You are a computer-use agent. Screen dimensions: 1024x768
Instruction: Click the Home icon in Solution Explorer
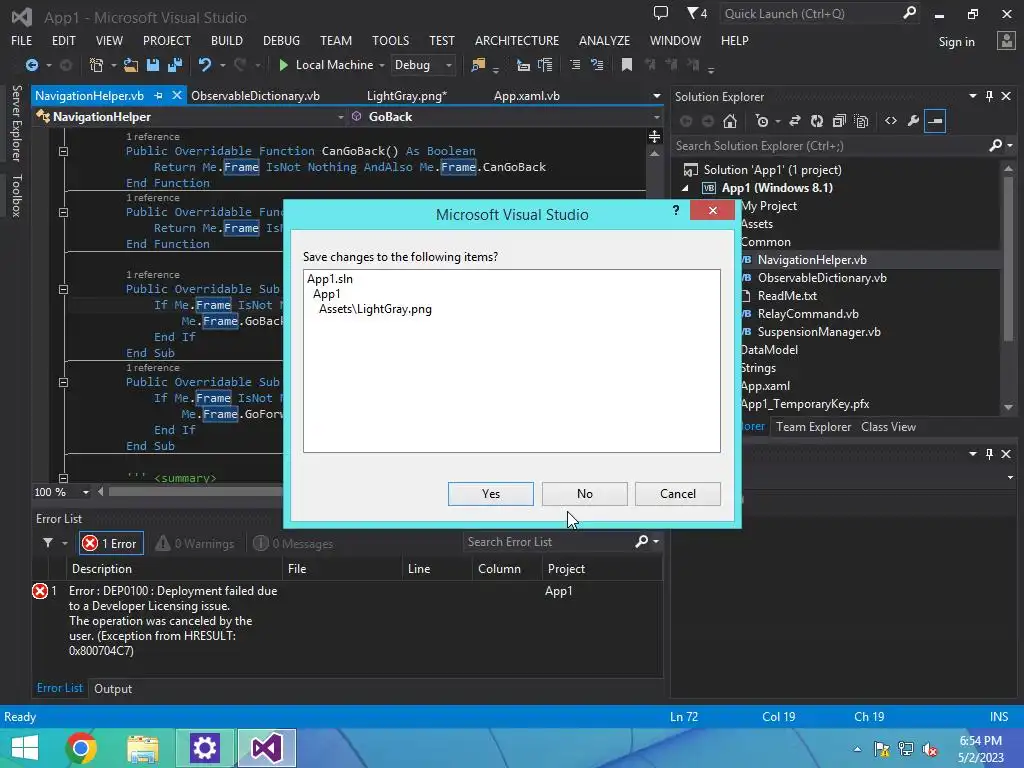(x=730, y=121)
